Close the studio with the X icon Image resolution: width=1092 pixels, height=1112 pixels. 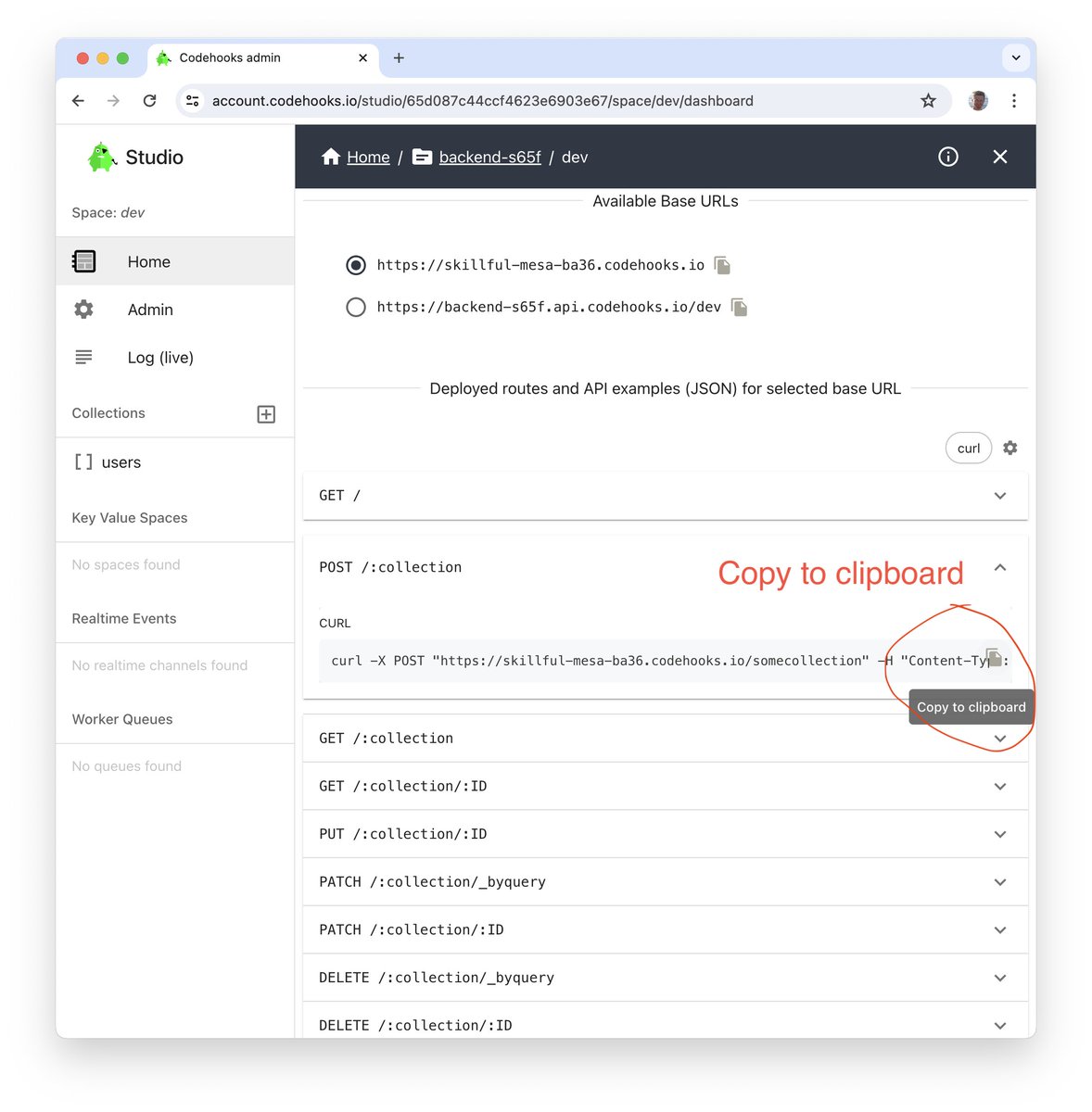coord(1000,157)
